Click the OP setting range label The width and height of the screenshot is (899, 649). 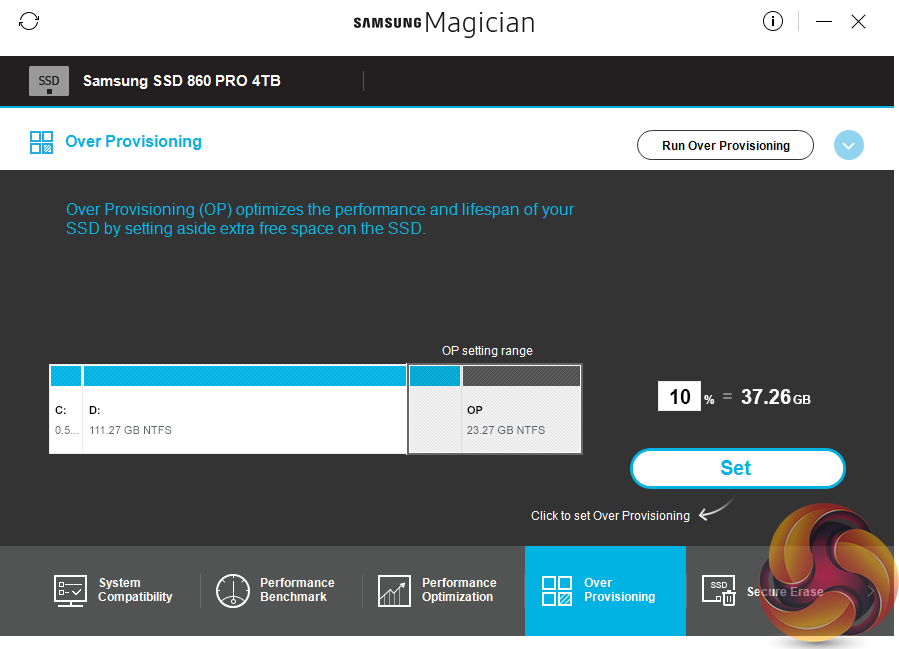tap(487, 351)
